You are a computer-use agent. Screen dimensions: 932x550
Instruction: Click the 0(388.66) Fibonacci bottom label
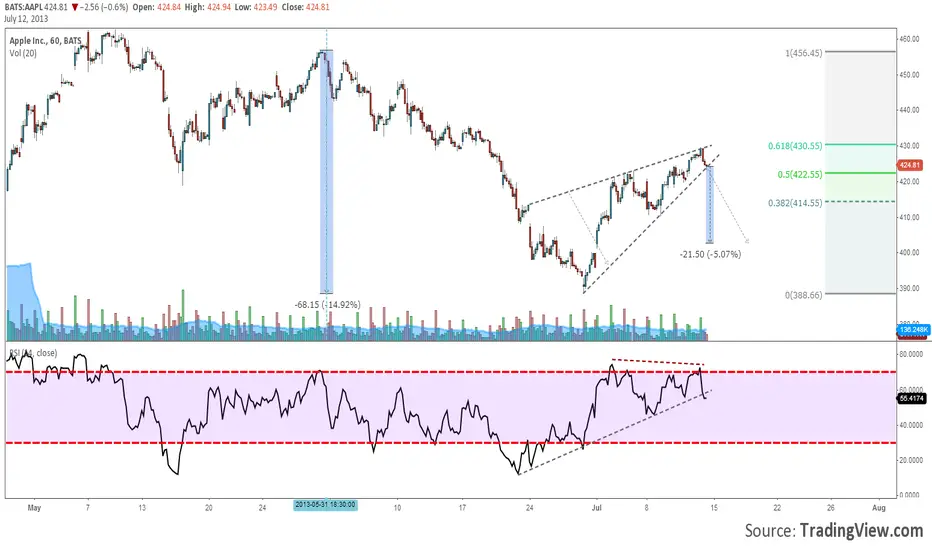804,295
